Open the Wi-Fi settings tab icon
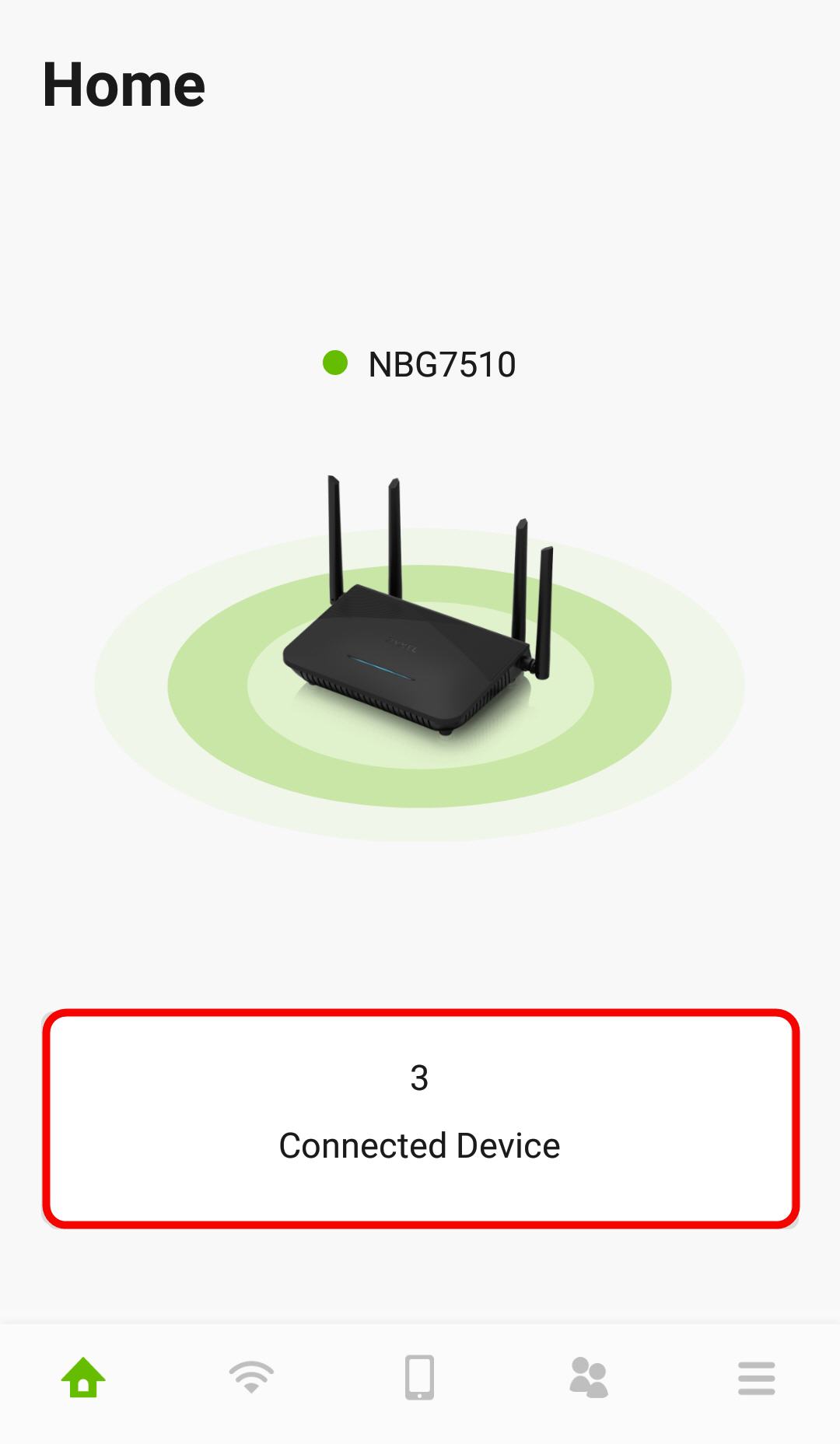This screenshot has height=1444, width=840. click(x=251, y=1378)
